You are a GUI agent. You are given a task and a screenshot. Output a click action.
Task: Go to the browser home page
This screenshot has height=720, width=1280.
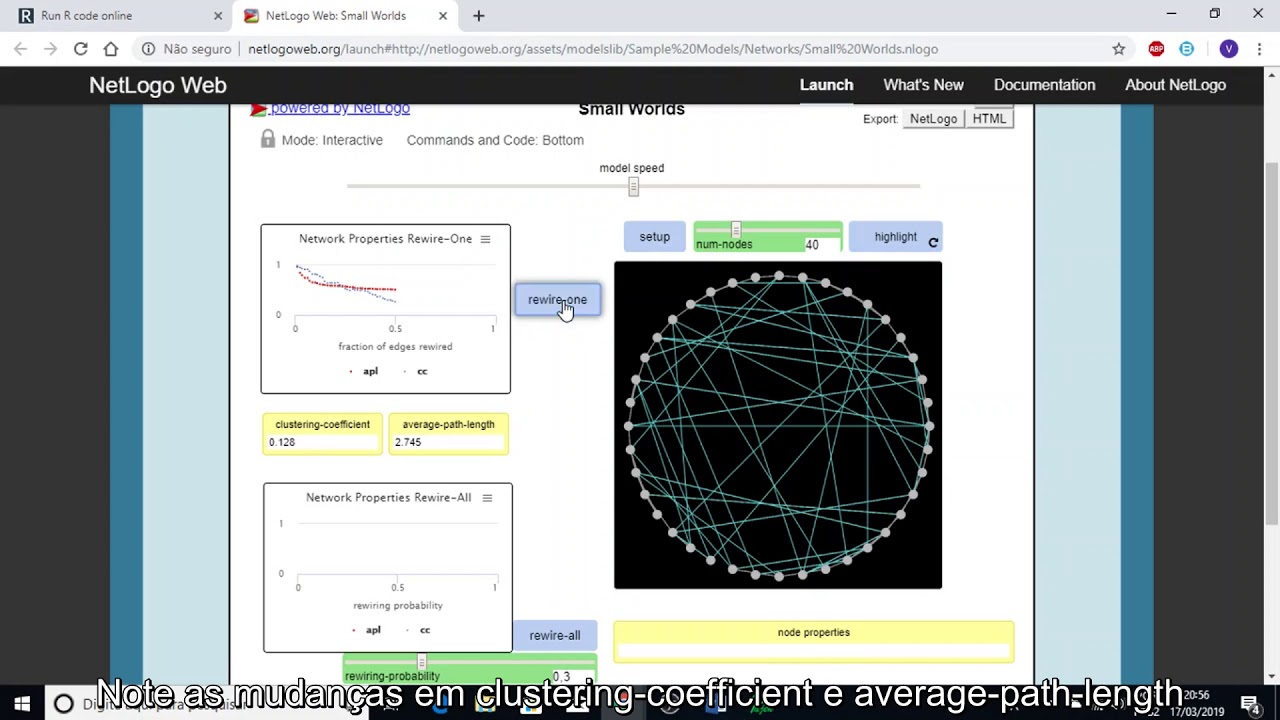tap(111, 49)
